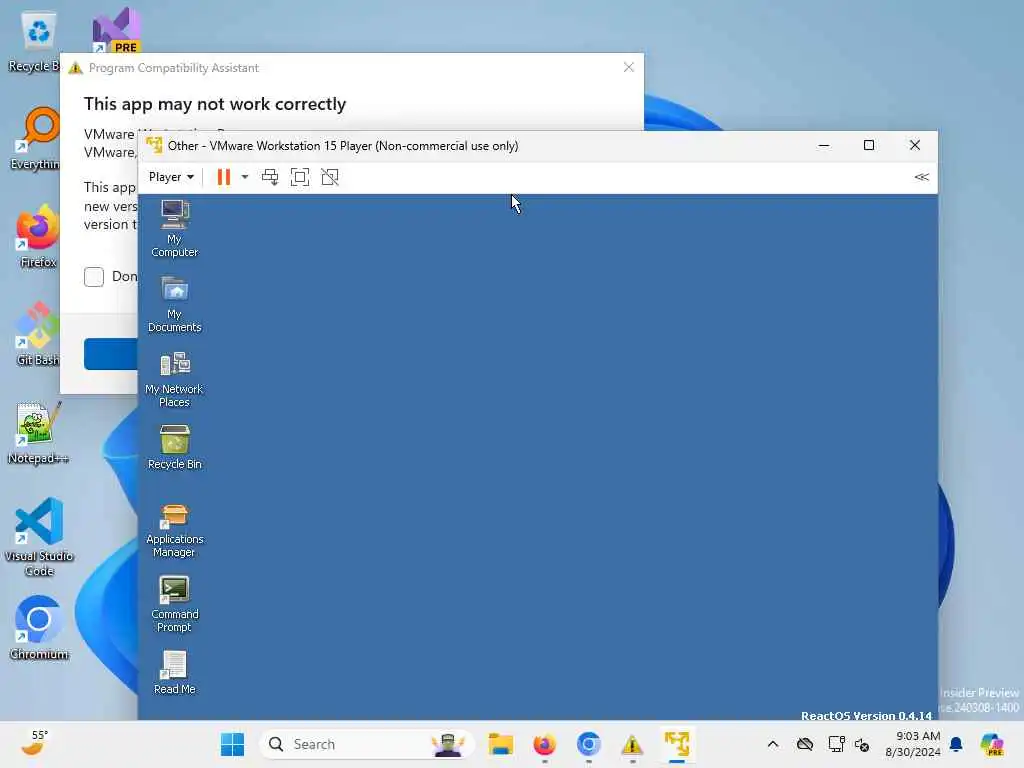Open Git Bash desktop shortcut
Screen dimensions: 1024x768
pos(37,334)
